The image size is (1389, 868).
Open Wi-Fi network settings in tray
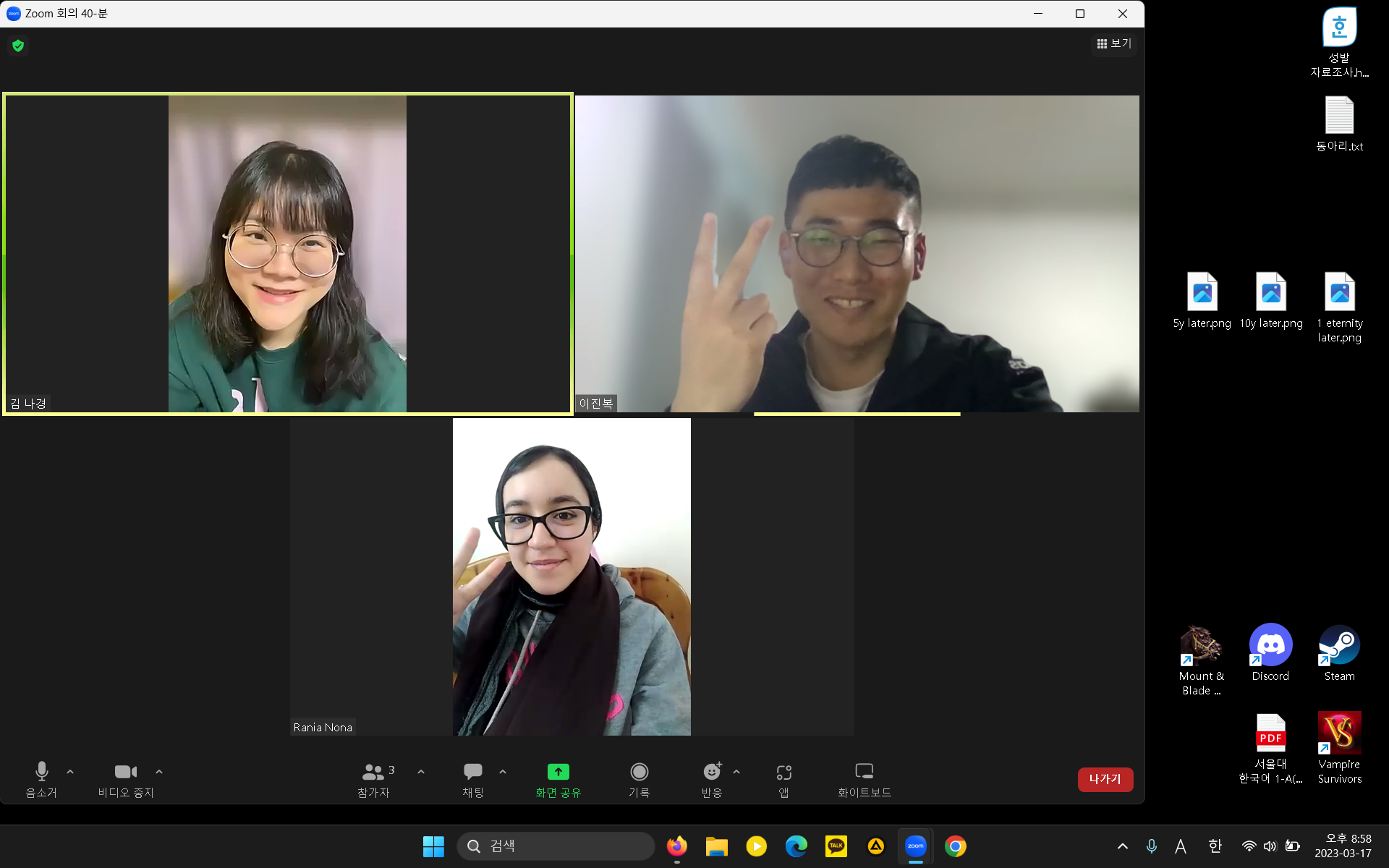pyautogui.click(x=1249, y=846)
